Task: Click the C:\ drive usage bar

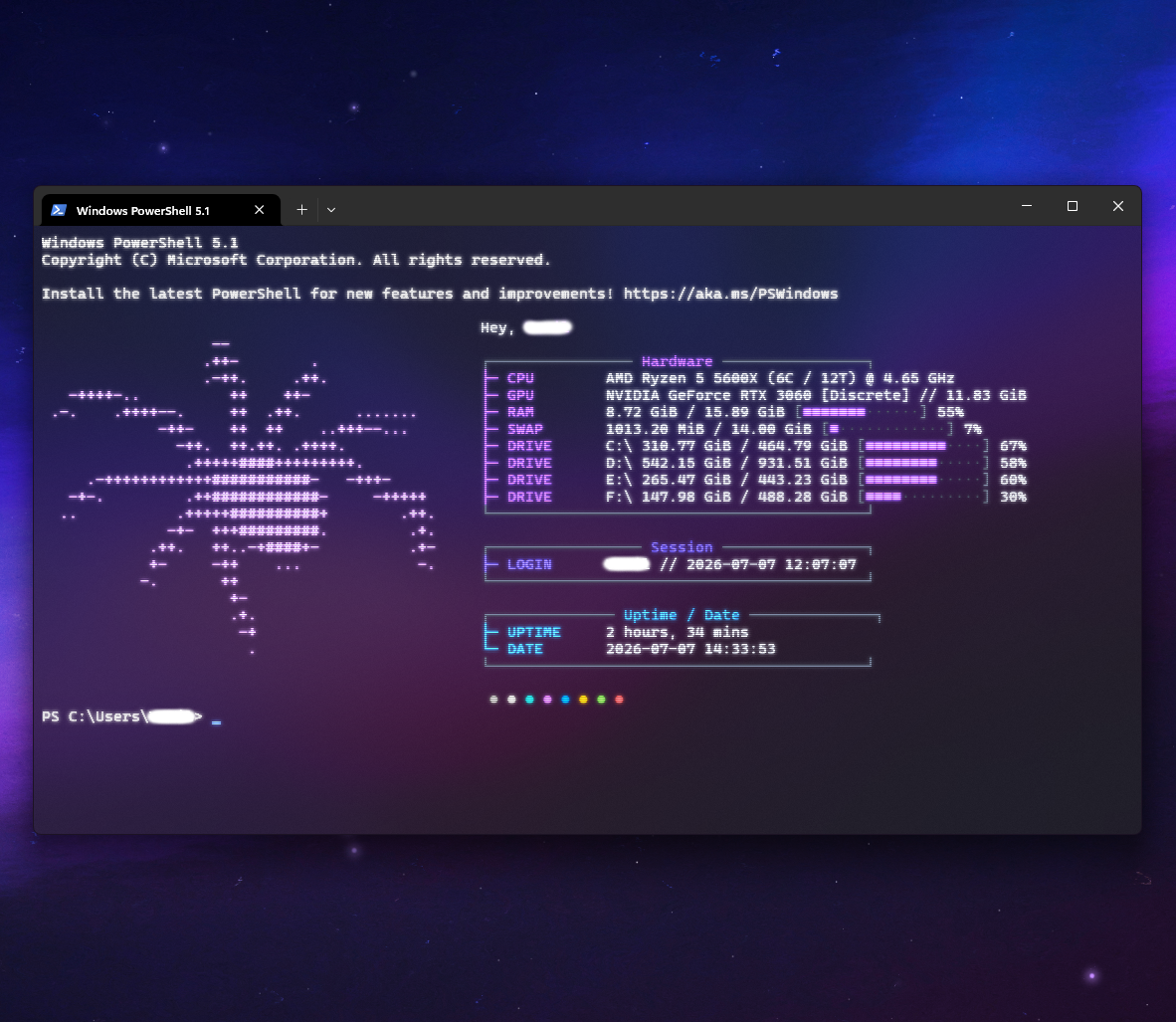Action: point(924,446)
